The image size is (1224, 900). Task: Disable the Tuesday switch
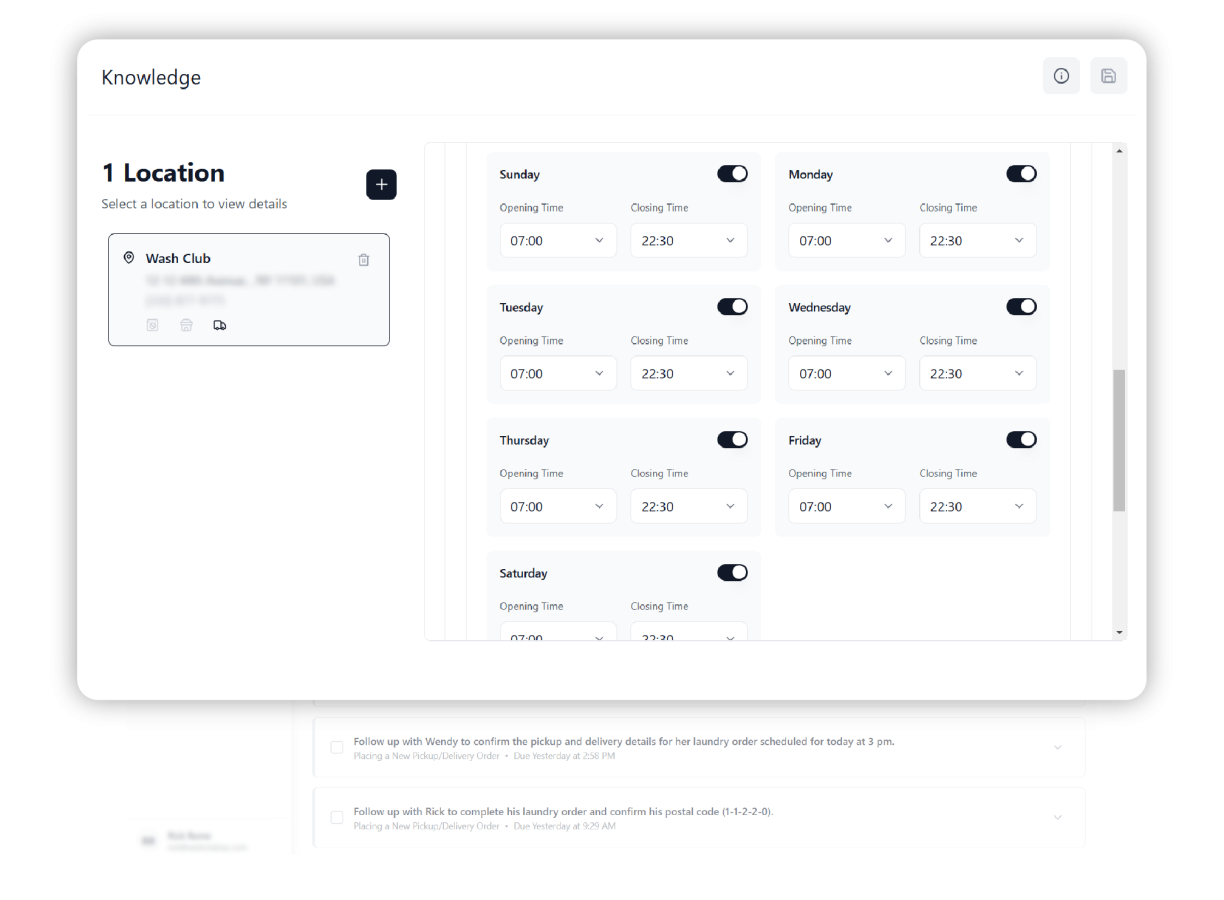[x=732, y=307]
